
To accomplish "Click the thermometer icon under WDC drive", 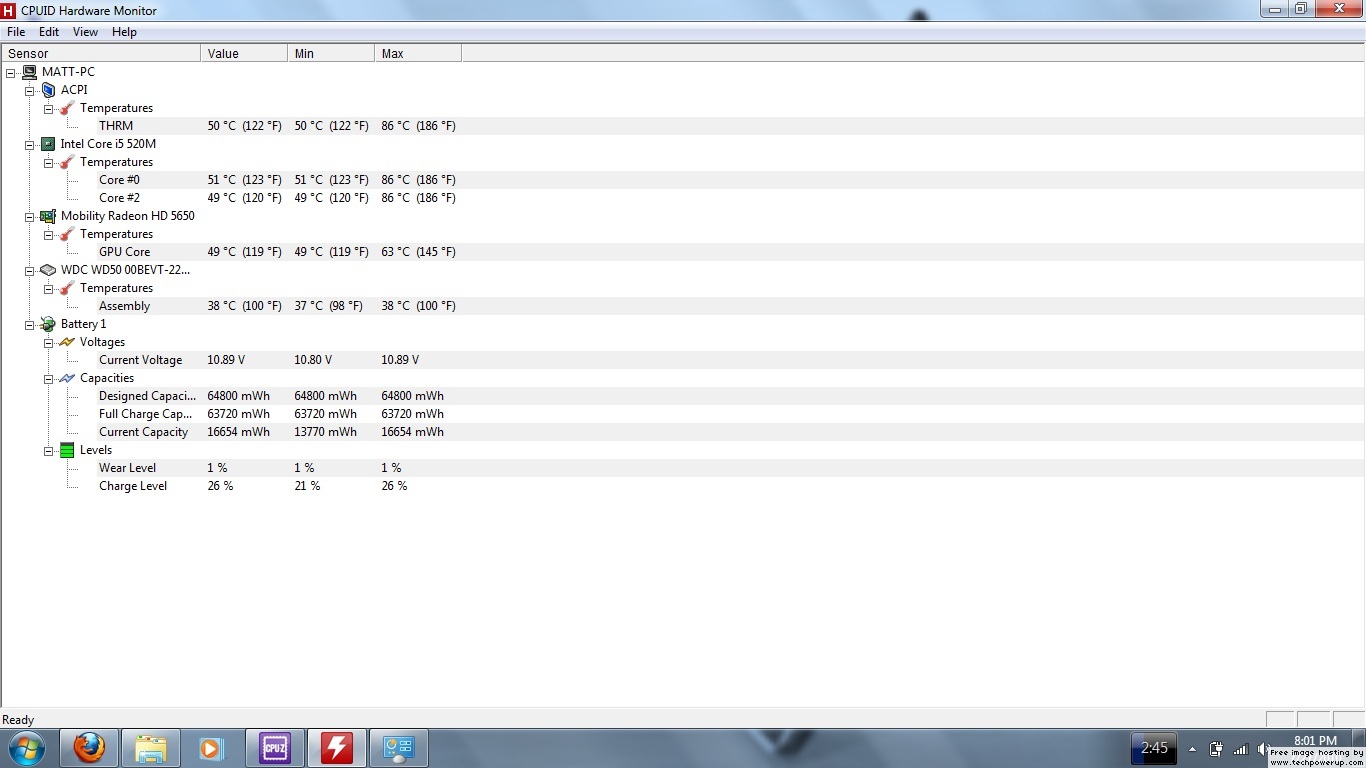I will (67, 288).
